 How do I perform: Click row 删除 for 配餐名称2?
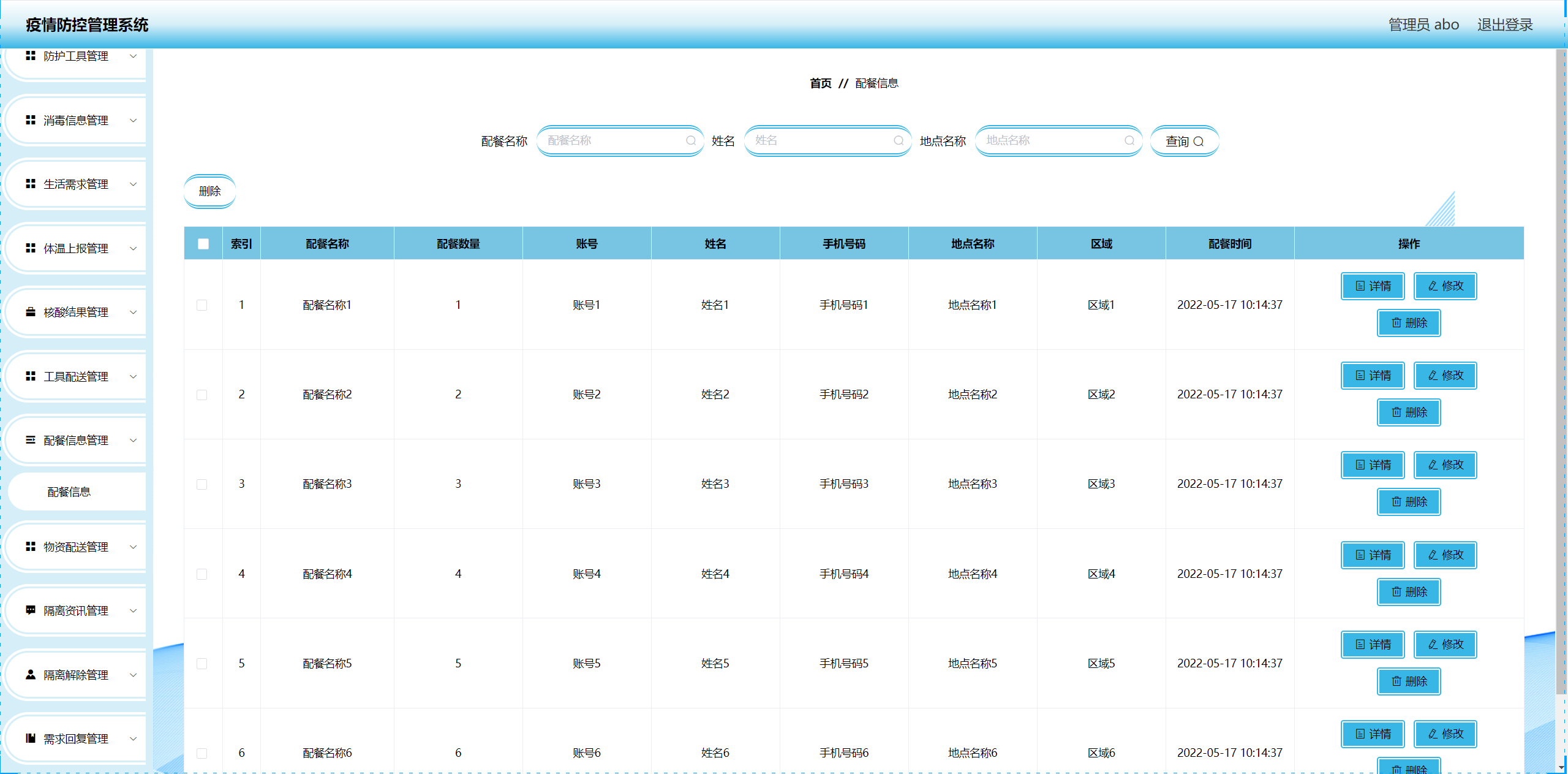point(1409,412)
